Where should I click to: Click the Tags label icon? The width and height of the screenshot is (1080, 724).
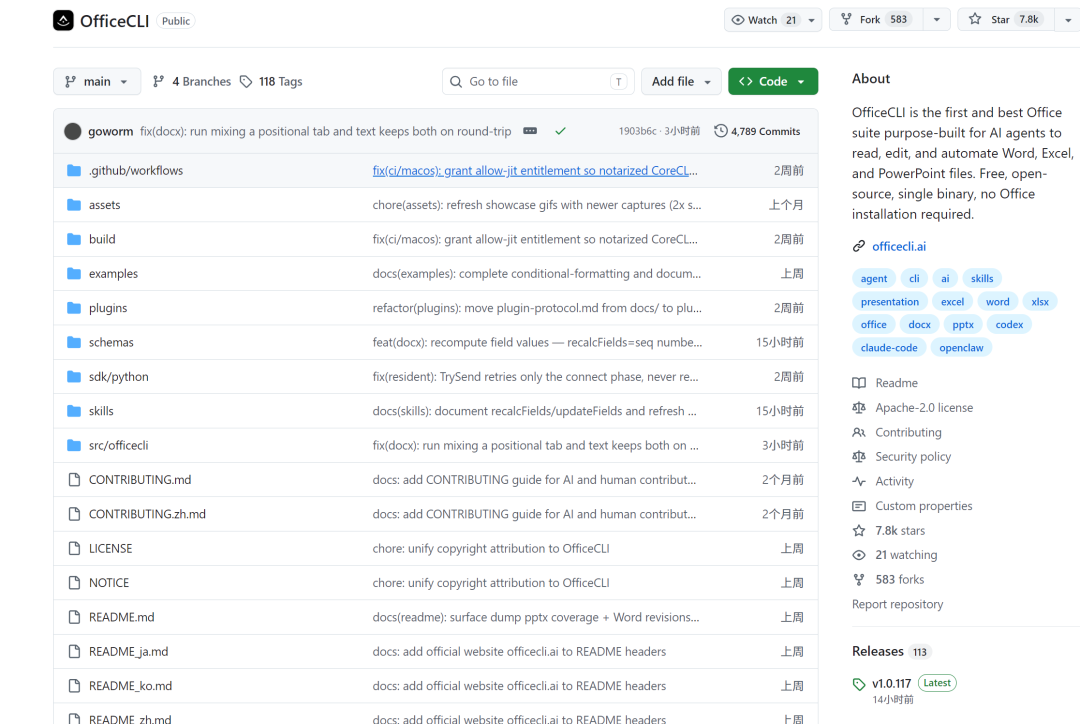[x=246, y=81]
